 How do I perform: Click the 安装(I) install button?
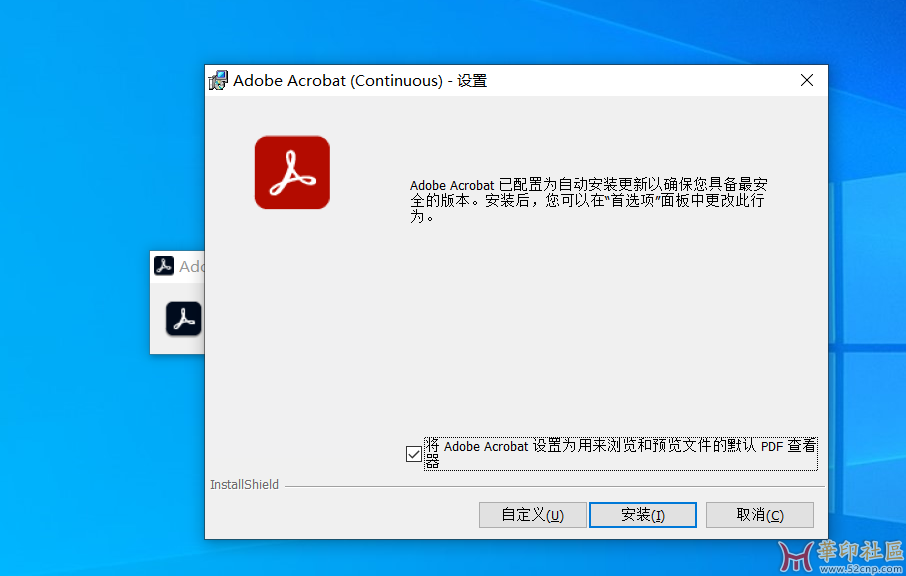[x=643, y=515]
